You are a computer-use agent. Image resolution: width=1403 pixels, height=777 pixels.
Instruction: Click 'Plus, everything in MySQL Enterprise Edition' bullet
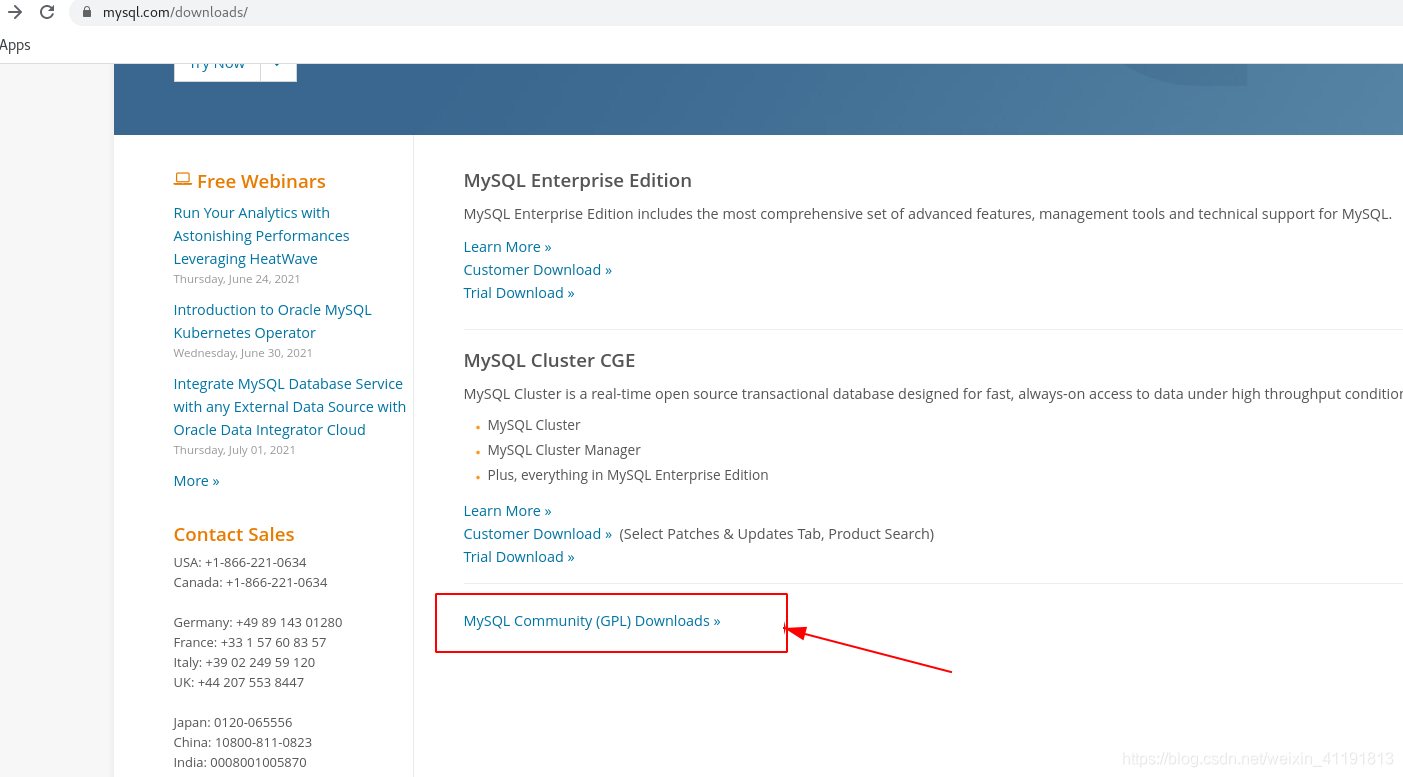pos(628,475)
